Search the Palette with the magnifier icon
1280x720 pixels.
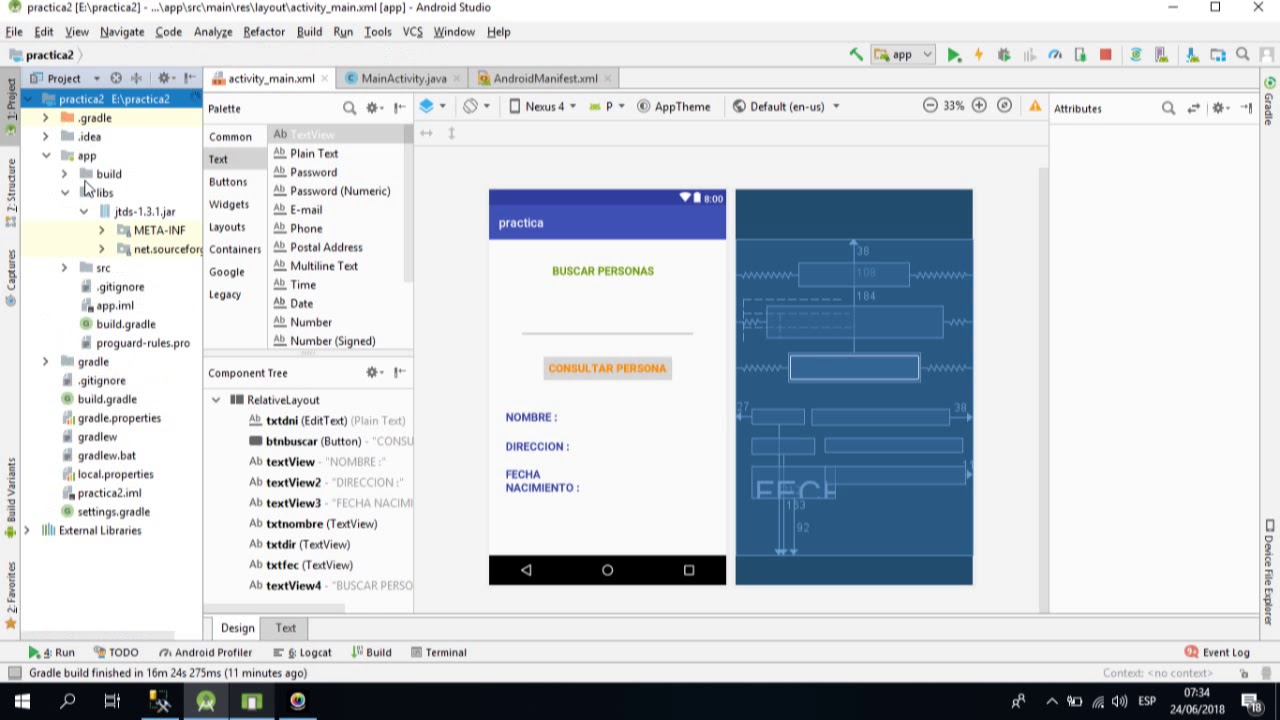click(349, 108)
